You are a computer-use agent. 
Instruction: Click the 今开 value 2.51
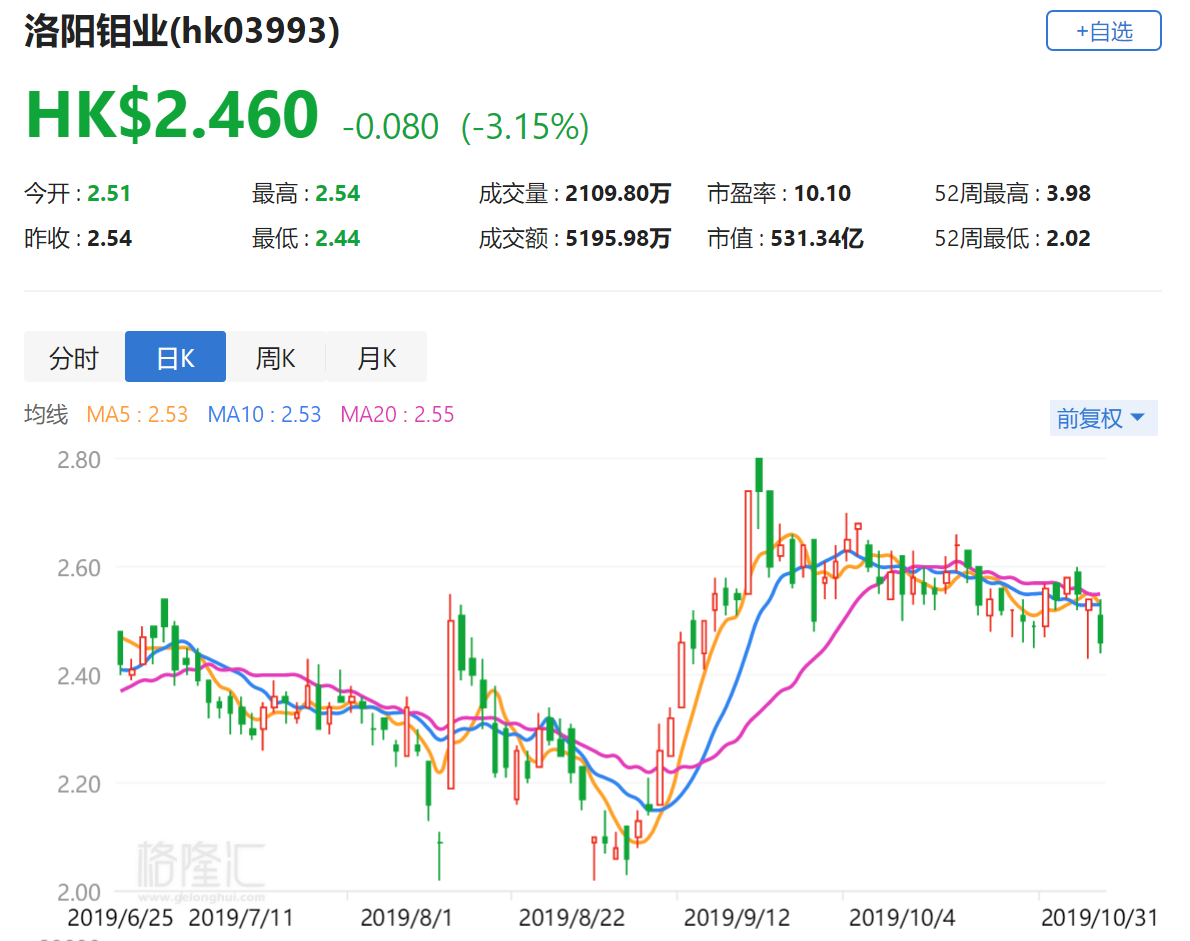pyautogui.click(x=109, y=194)
